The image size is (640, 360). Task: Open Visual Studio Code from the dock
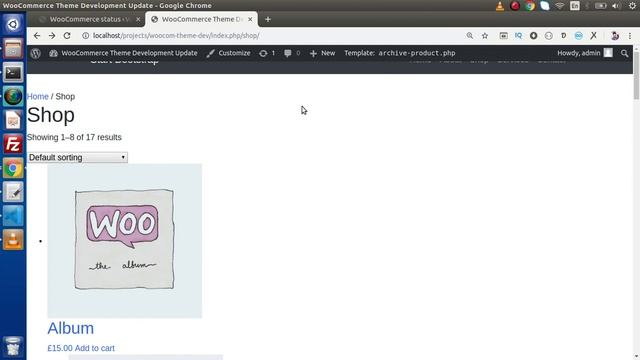point(13,216)
